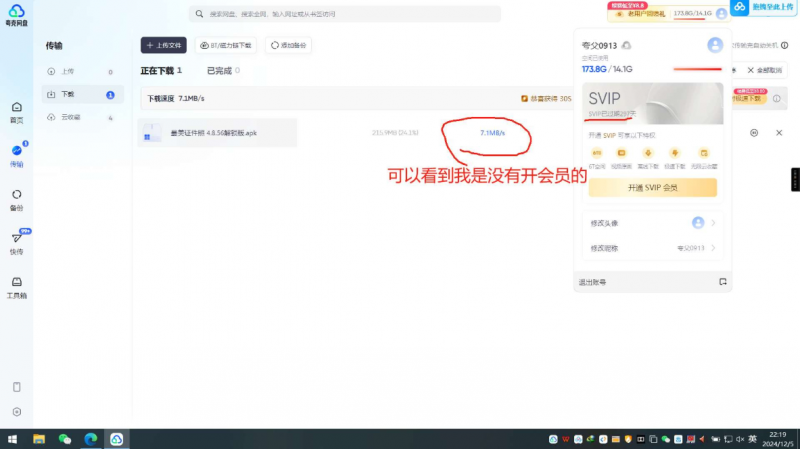Switch to the 已完成 tab
Screen dimensions: 800x449
coord(219,71)
